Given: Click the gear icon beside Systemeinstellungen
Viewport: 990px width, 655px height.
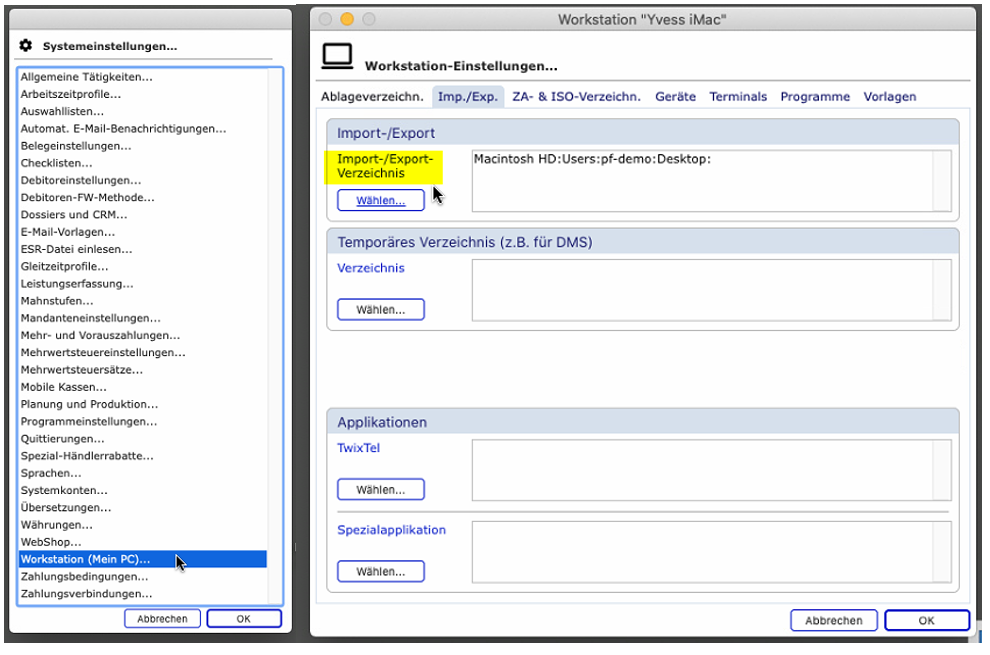Looking at the screenshot, I should [26, 46].
